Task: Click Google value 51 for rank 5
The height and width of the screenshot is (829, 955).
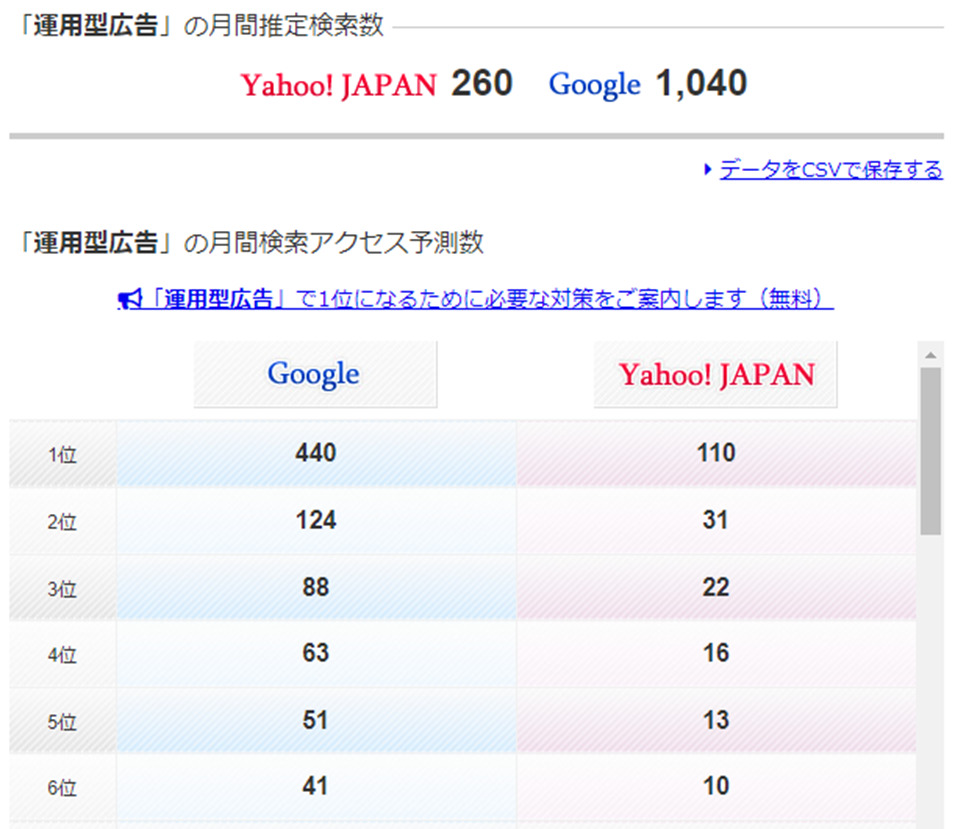Action: (x=315, y=720)
